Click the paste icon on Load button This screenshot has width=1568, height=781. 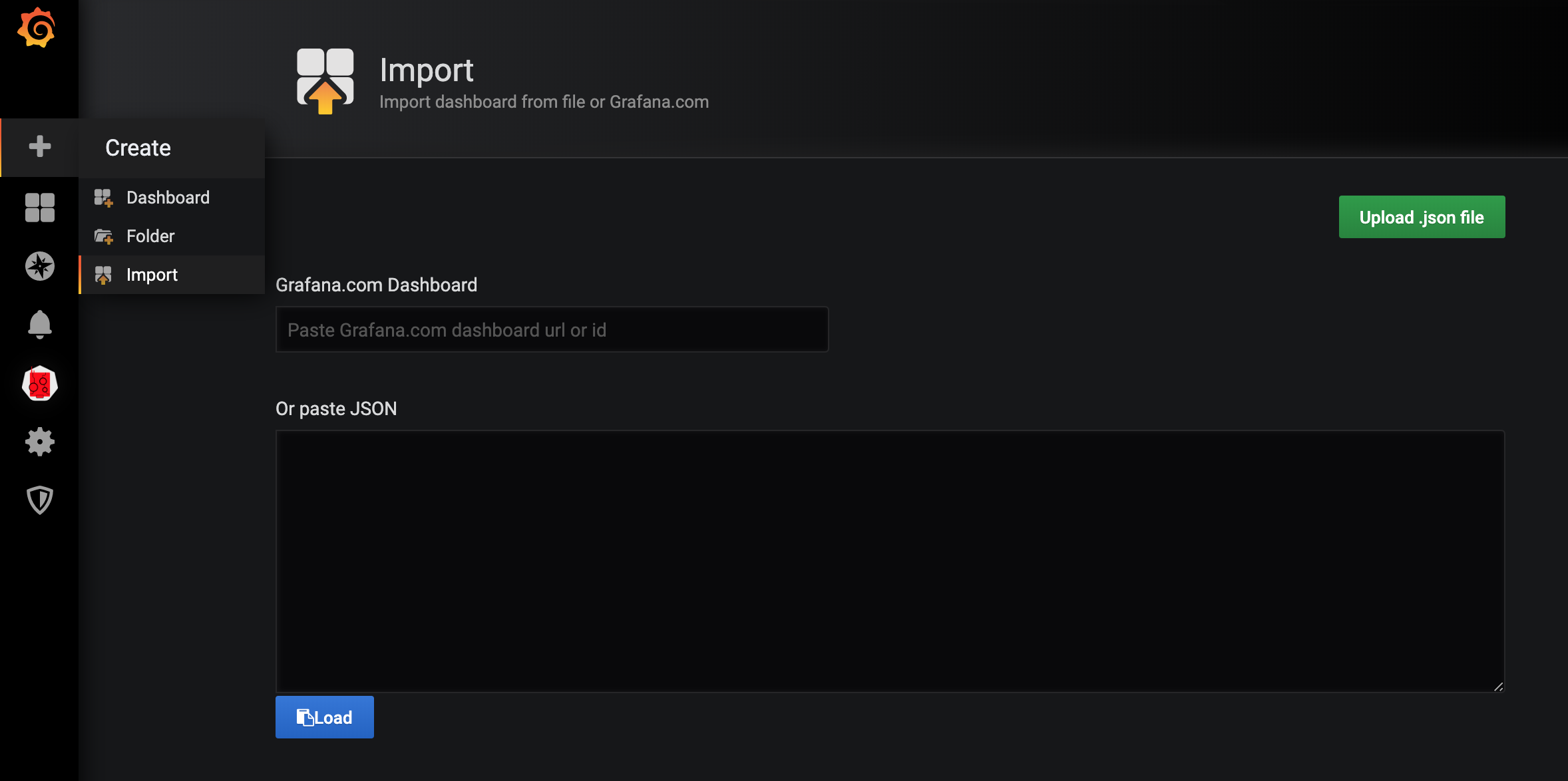[x=305, y=717]
